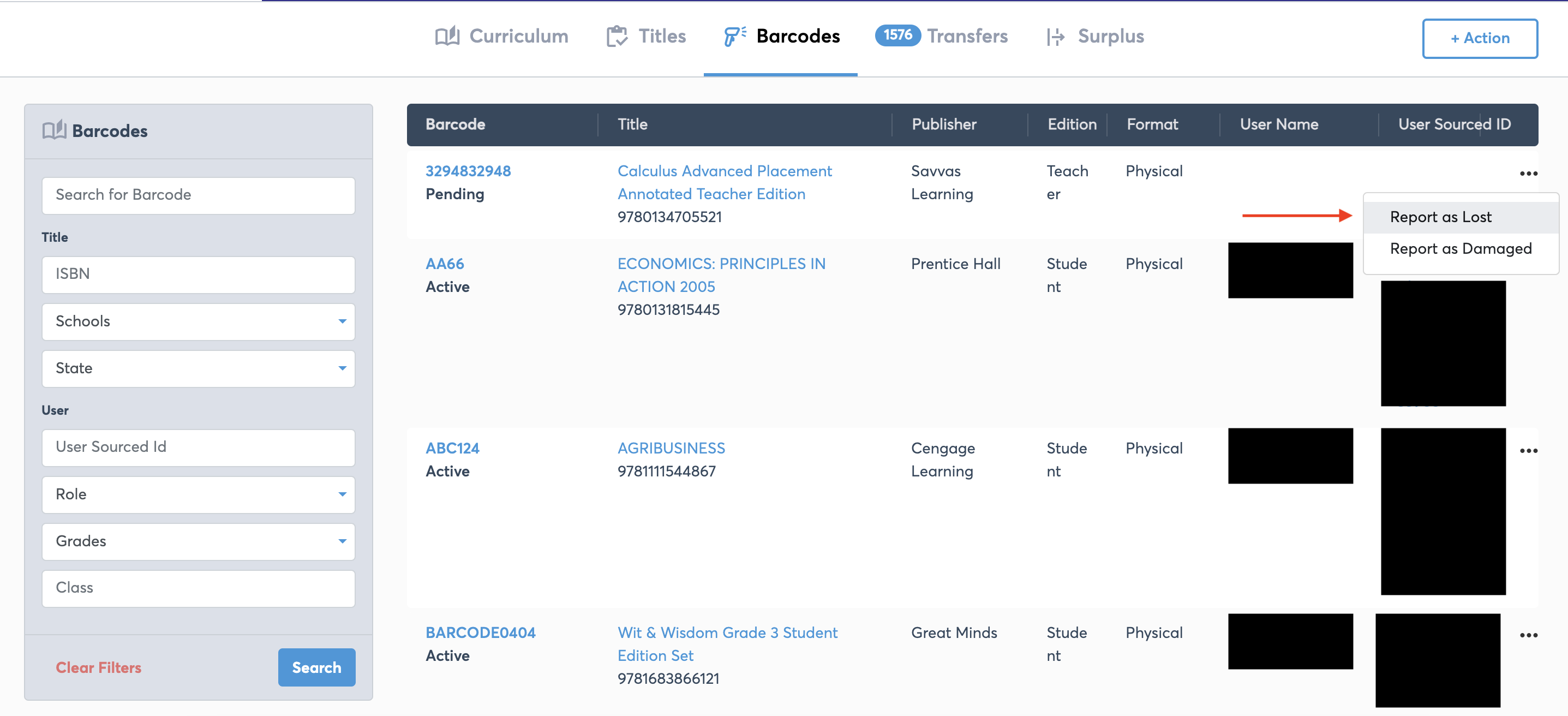Screen dimensions: 1568x716
Task: Open the three-dot menu on the ABC124 row
Action: tap(1528, 451)
